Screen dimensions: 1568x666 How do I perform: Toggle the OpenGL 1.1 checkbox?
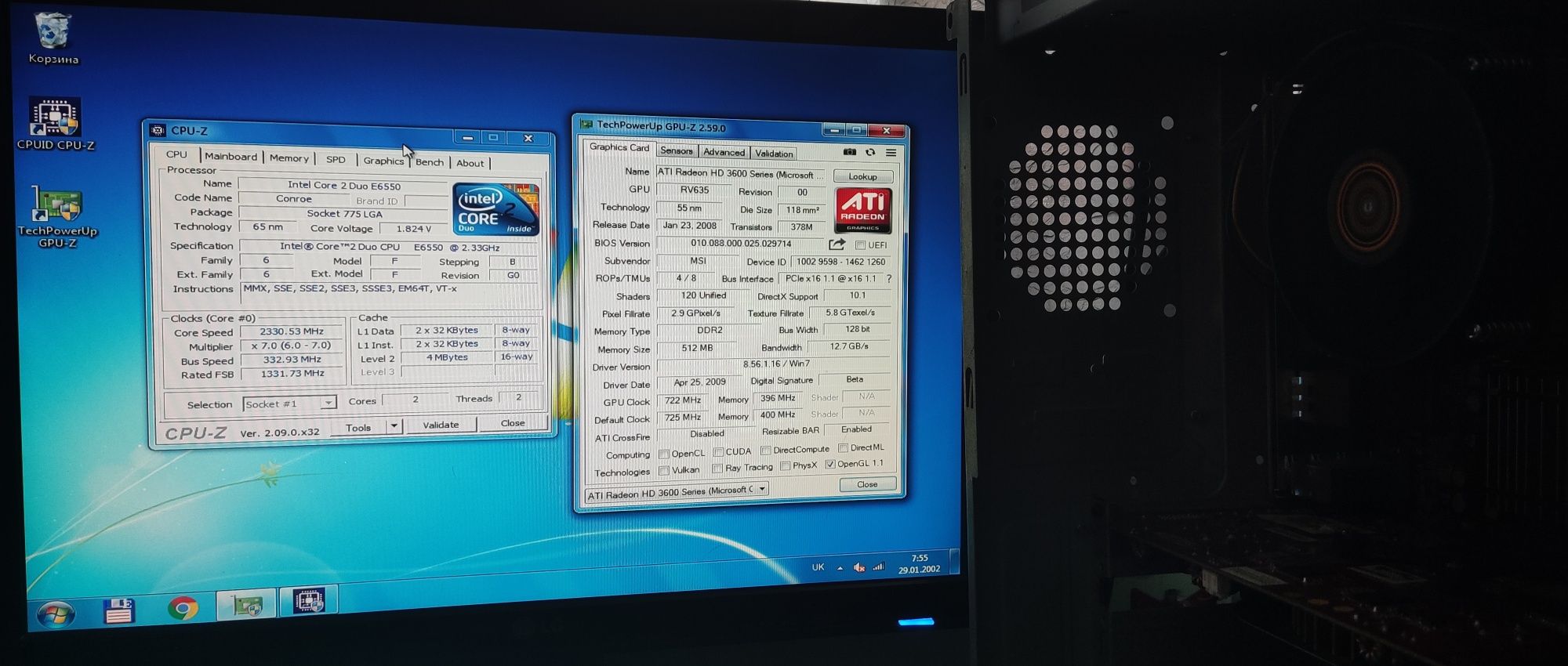pyautogui.click(x=830, y=465)
